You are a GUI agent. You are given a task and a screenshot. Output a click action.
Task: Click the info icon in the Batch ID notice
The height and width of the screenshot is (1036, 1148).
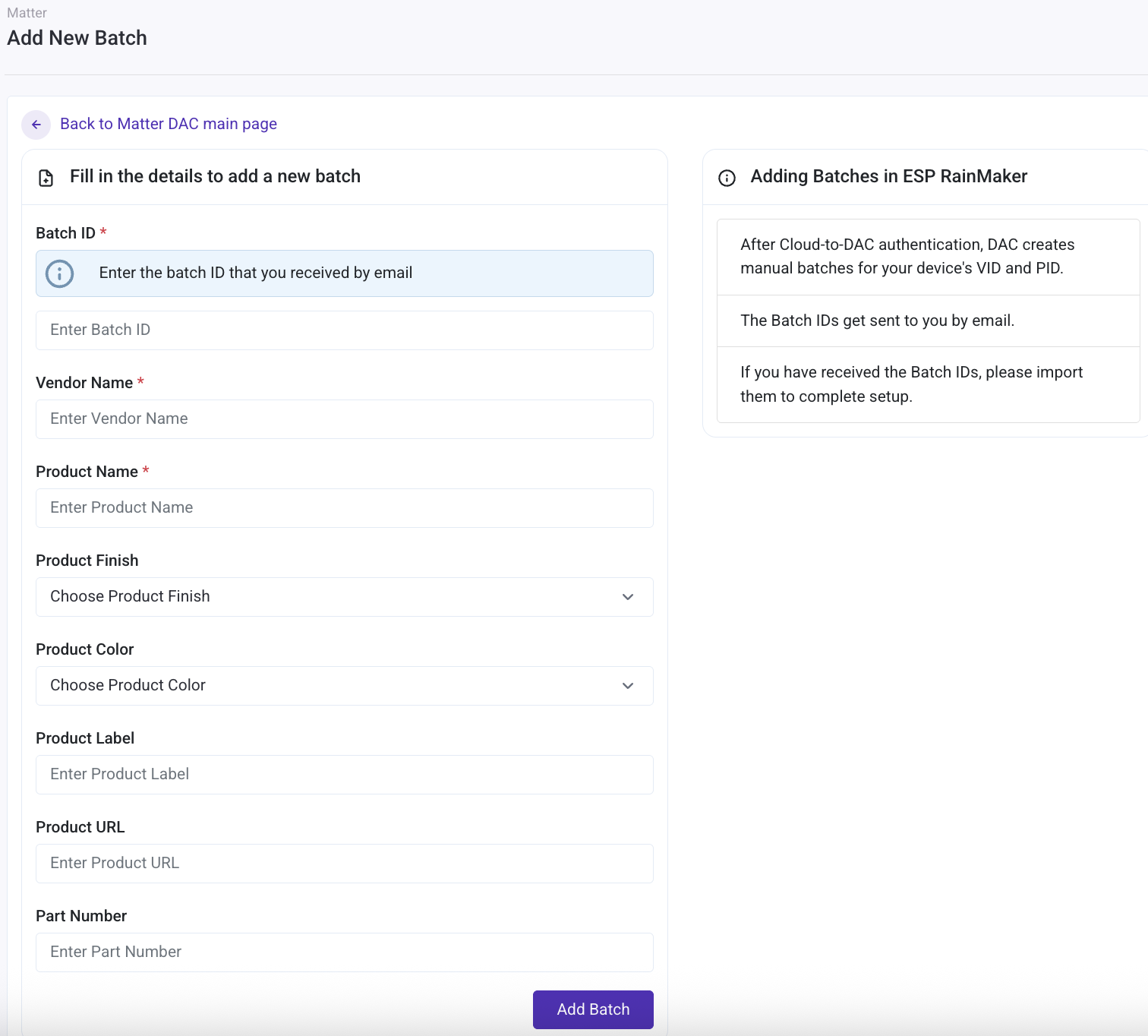tap(60, 273)
